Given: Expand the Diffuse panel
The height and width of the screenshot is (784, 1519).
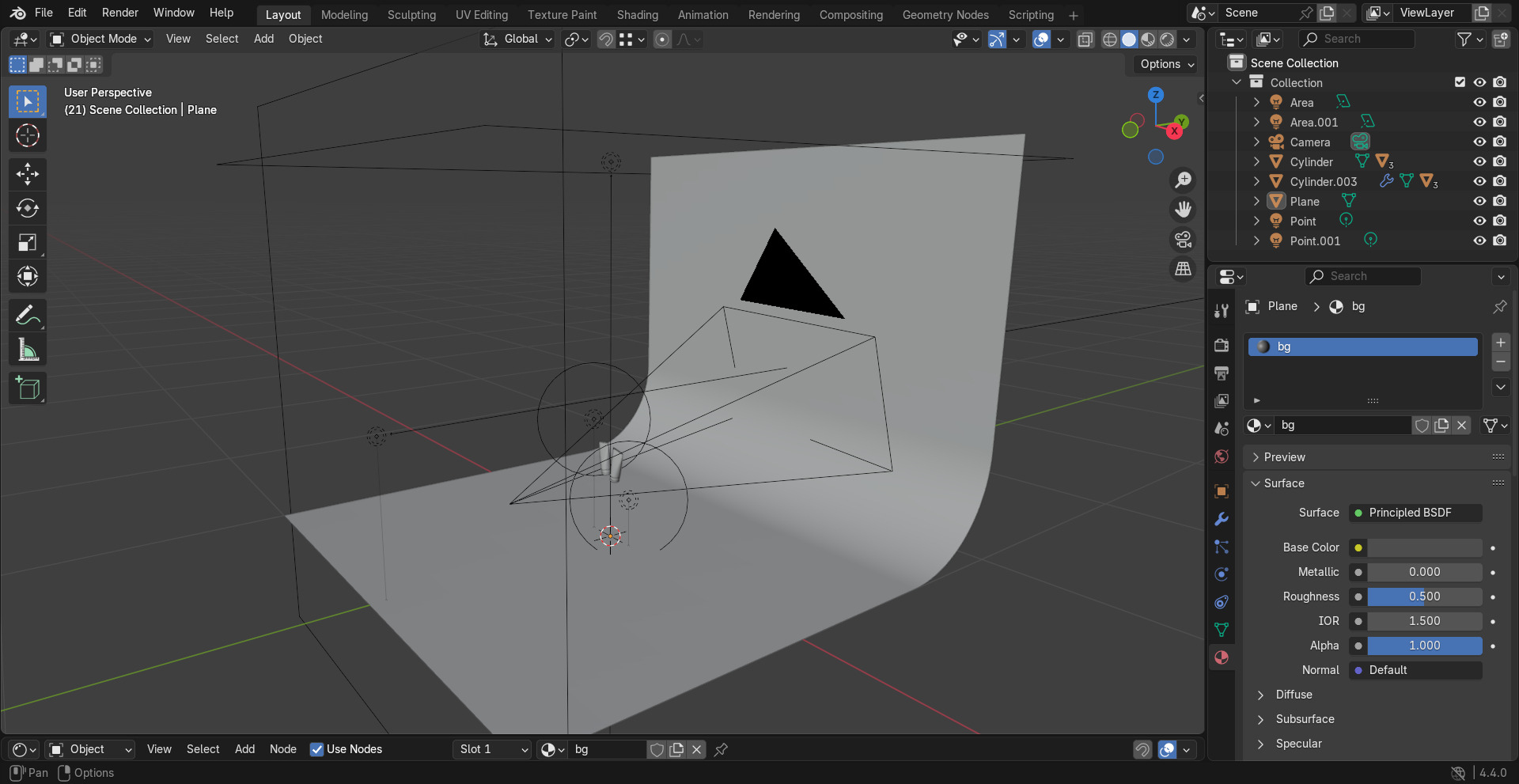Looking at the screenshot, I should tap(1294, 695).
